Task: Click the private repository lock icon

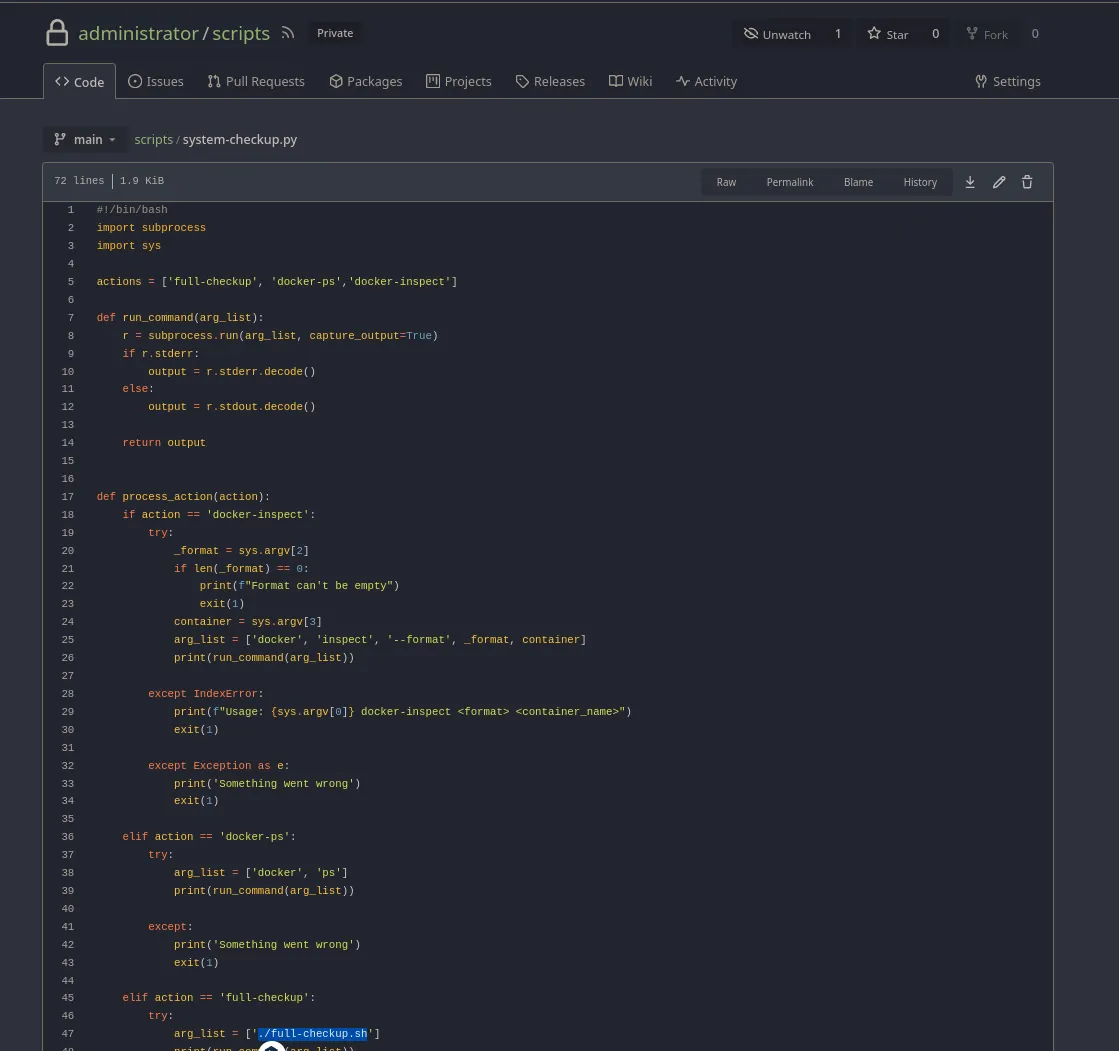Action: coord(57,33)
